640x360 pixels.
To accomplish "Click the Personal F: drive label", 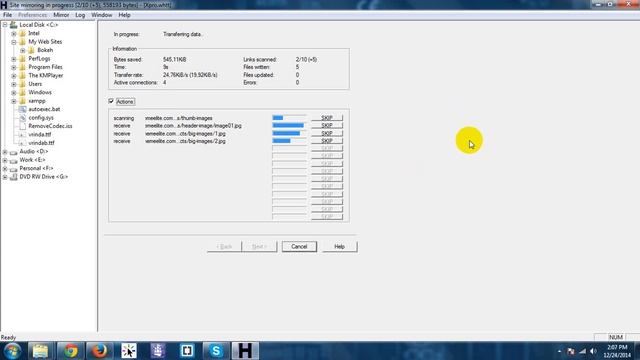I will [x=36, y=169].
